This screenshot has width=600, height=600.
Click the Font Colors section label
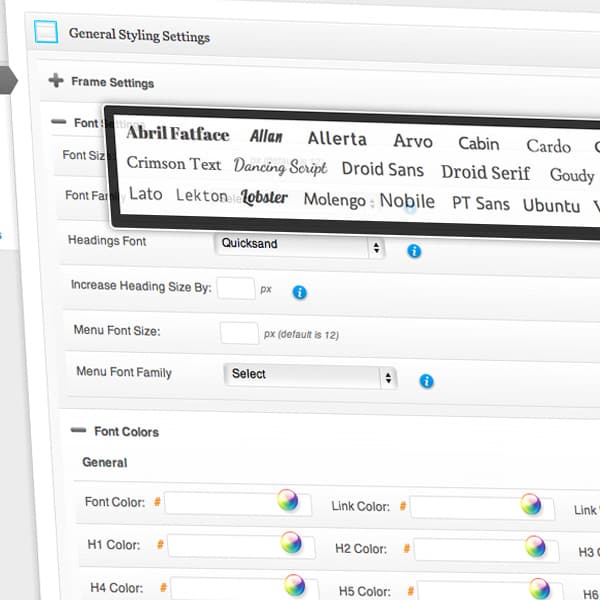click(x=127, y=432)
